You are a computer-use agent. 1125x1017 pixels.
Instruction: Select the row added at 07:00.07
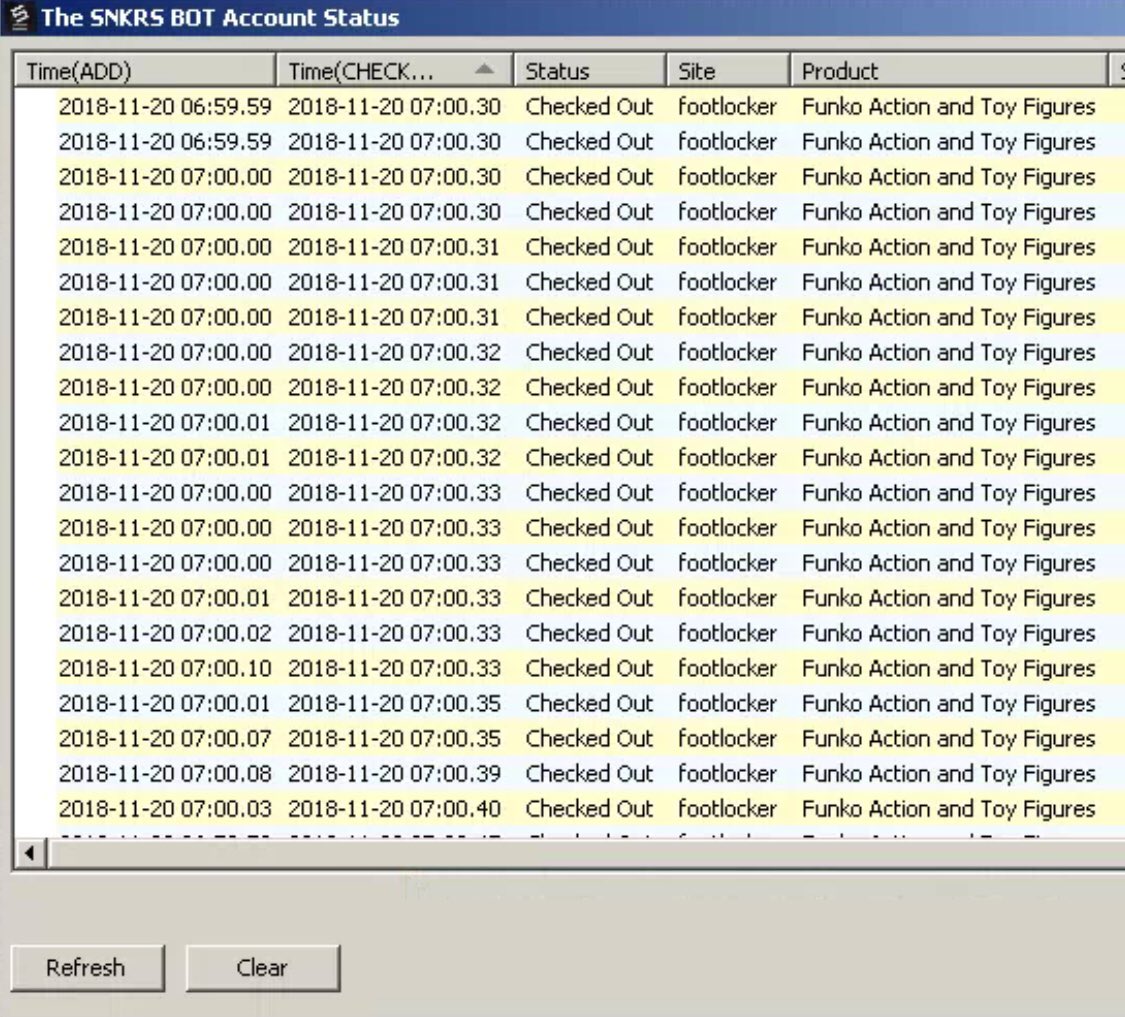pos(590,739)
